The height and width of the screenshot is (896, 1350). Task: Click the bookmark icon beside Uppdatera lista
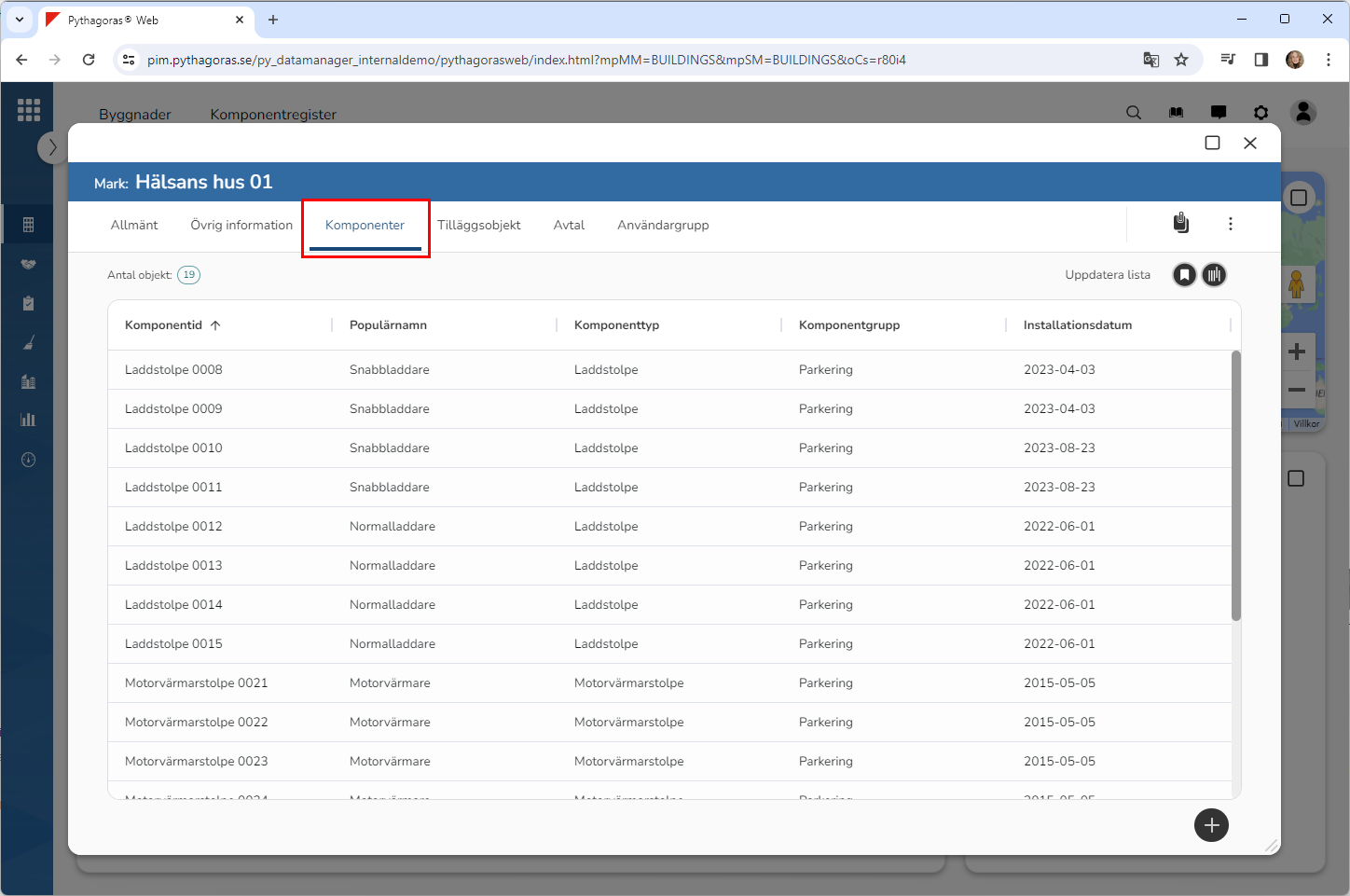coord(1184,275)
